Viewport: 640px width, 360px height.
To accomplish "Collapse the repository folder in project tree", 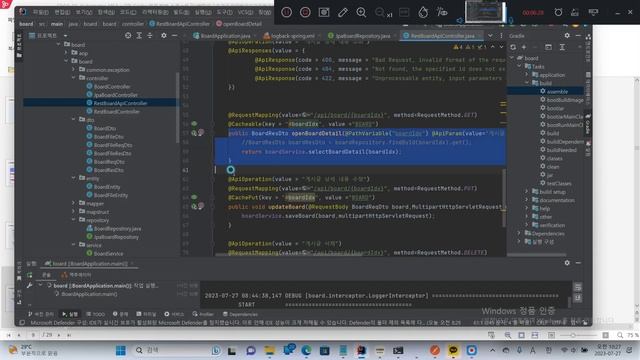I will (x=74, y=220).
